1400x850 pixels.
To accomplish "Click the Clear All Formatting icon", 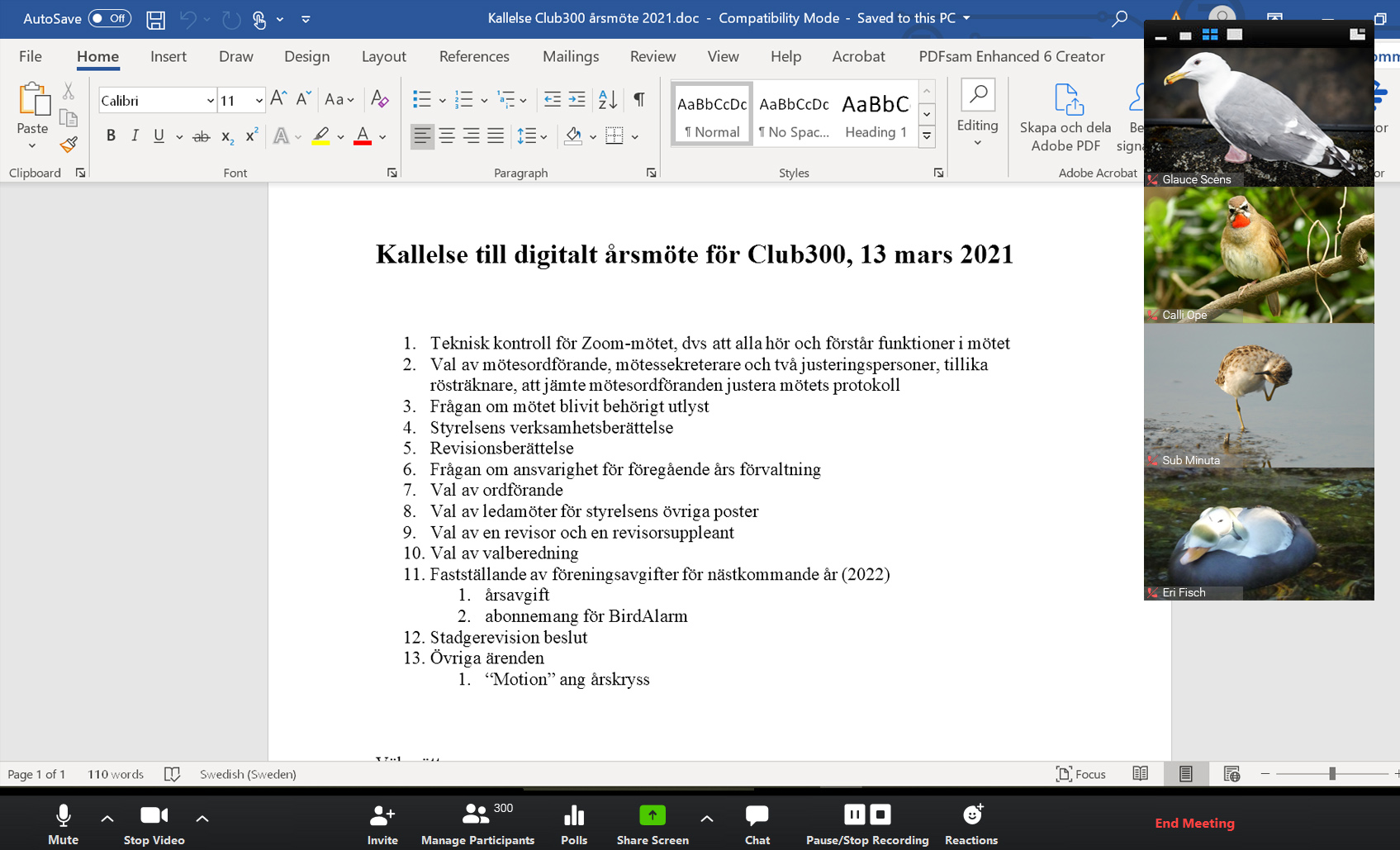I will pyautogui.click(x=379, y=100).
